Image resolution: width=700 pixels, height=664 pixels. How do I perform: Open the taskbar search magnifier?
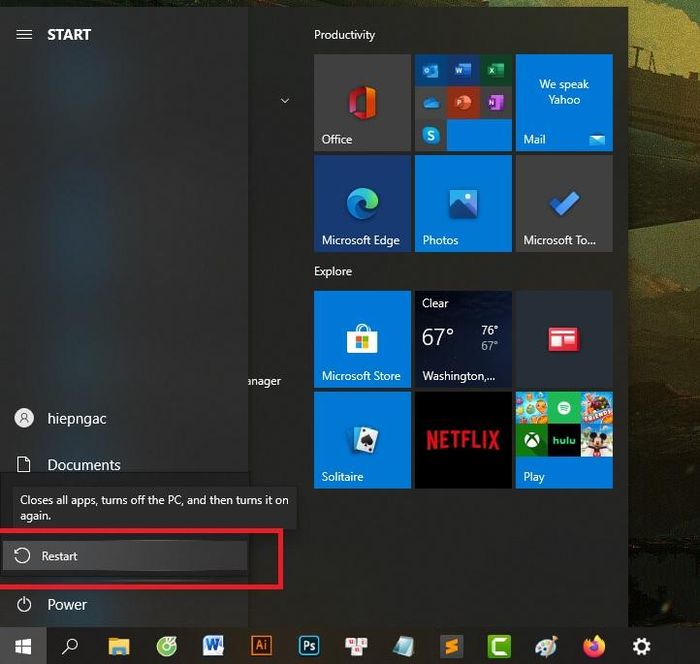[x=70, y=646]
